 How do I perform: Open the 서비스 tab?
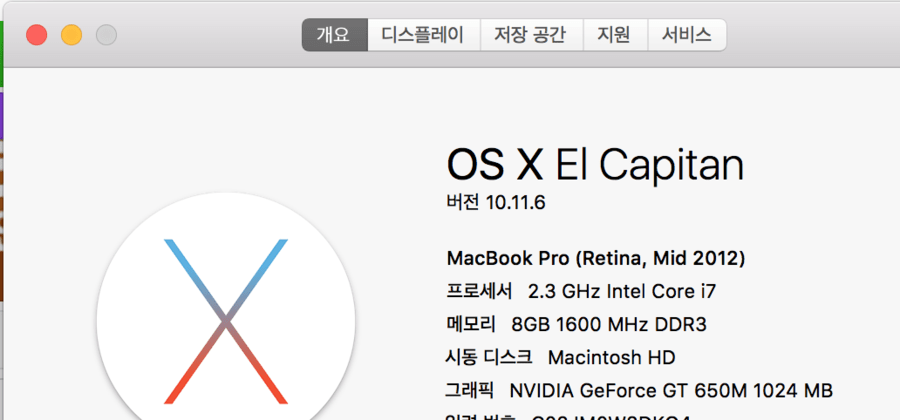[686, 35]
